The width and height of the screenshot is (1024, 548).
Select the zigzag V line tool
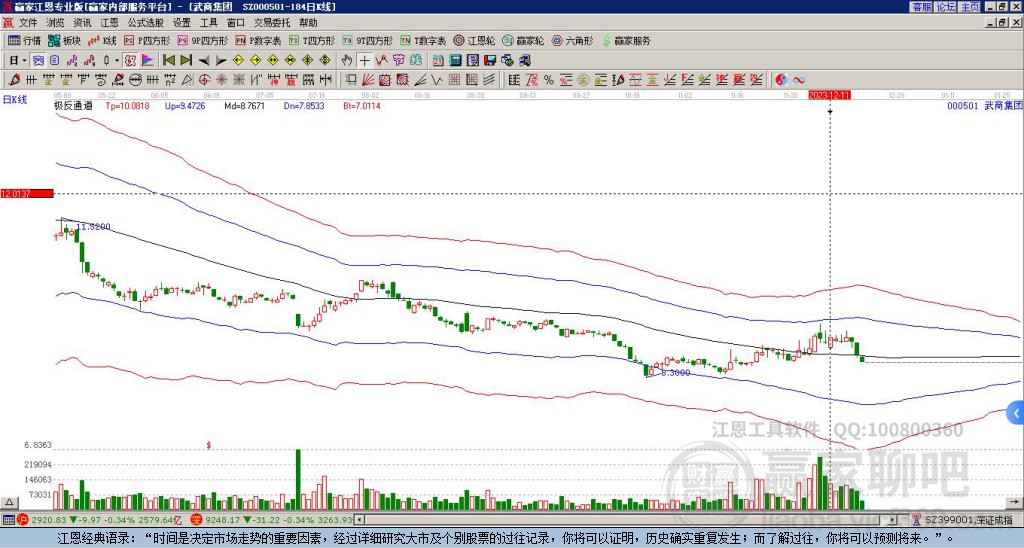(x=436, y=80)
